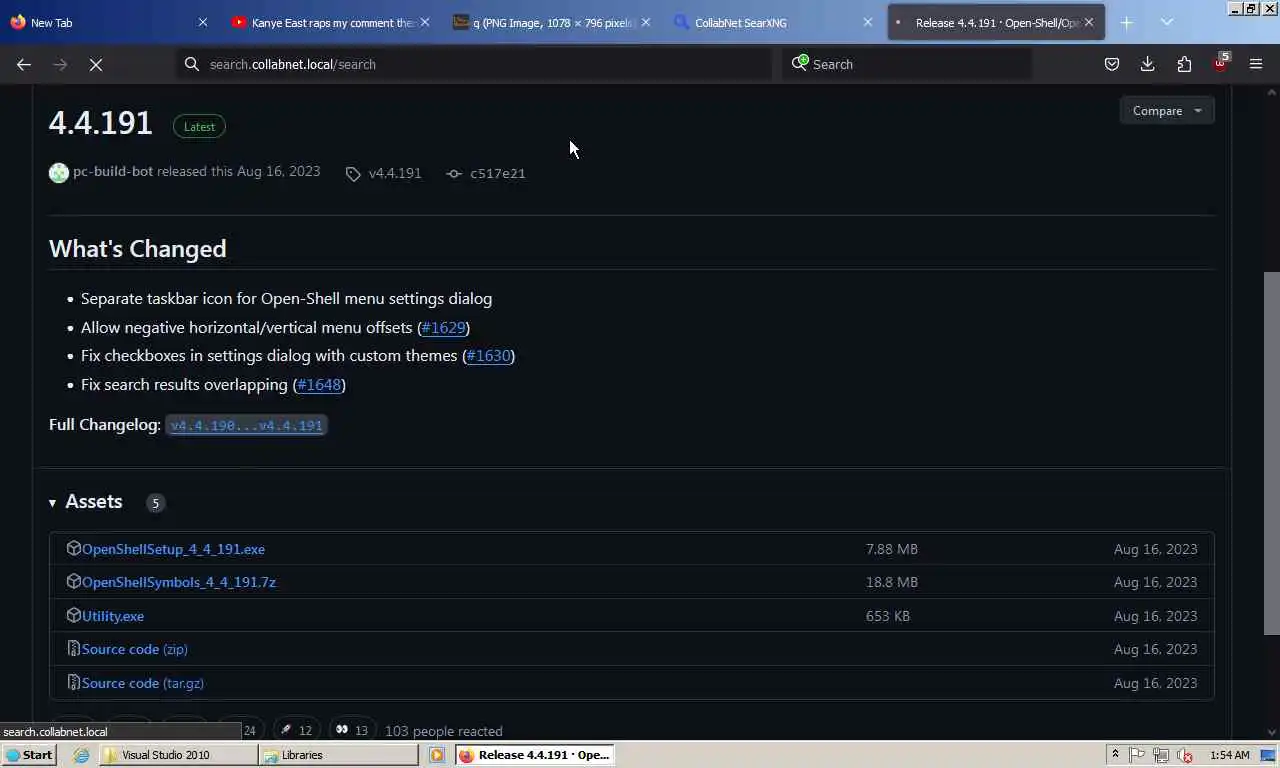Open the Firefox hamburger application menu
The width and height of the screenshot is (1280, 768).
pos(1256,64)
